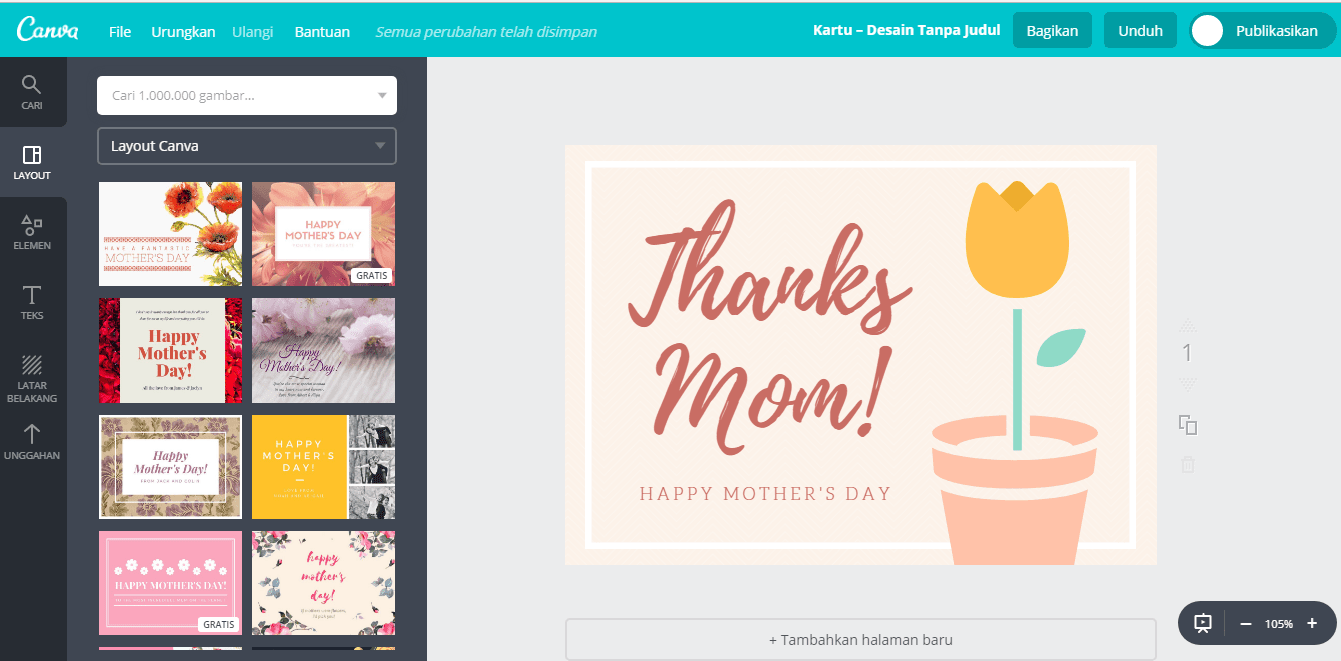Select the pink Happy Mother's Day layout
Screen dimensions: 1341x661
pyautogui.click(x=170, y=583)
